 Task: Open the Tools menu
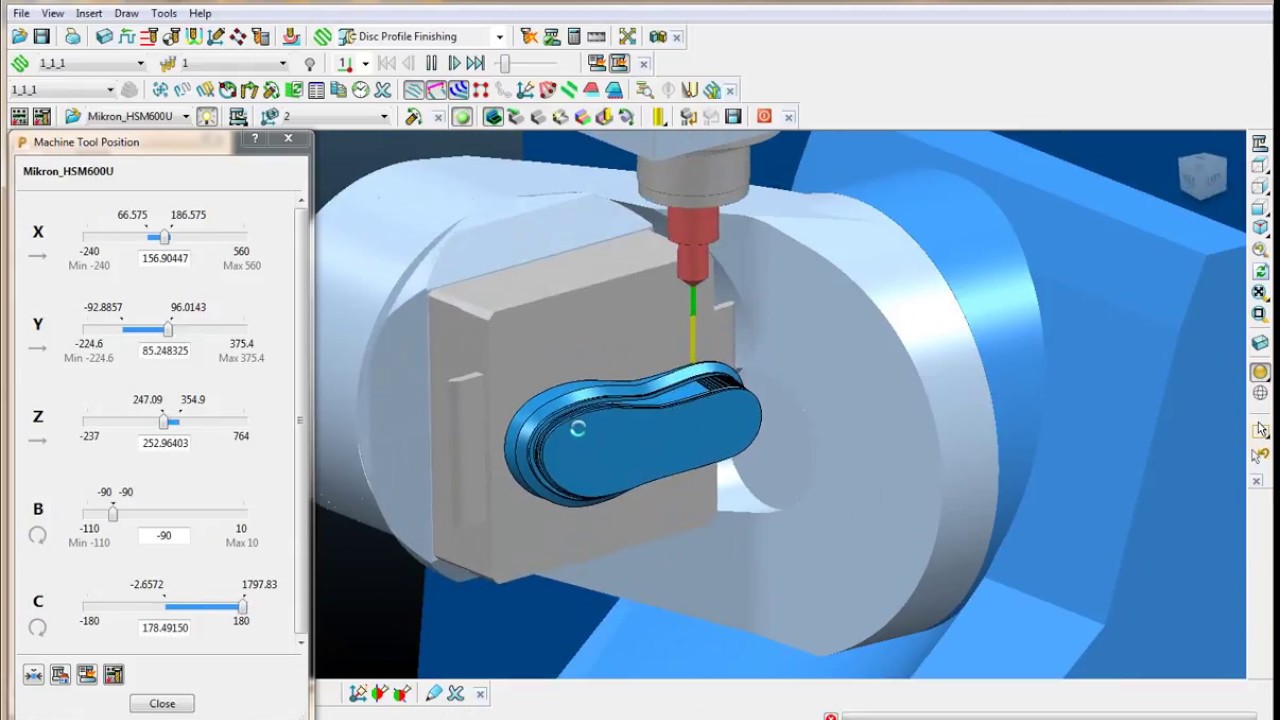[x=164, y=13]
